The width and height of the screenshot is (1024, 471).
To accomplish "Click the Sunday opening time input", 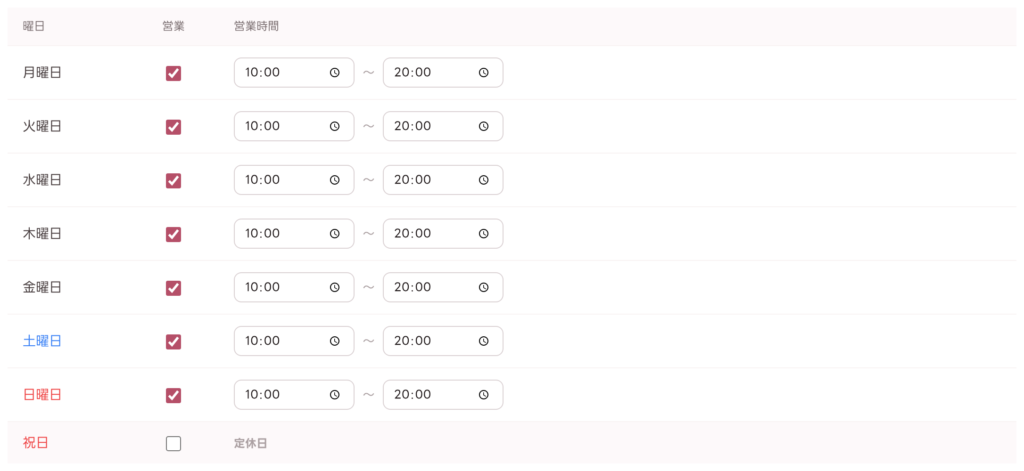I will 294,395.
